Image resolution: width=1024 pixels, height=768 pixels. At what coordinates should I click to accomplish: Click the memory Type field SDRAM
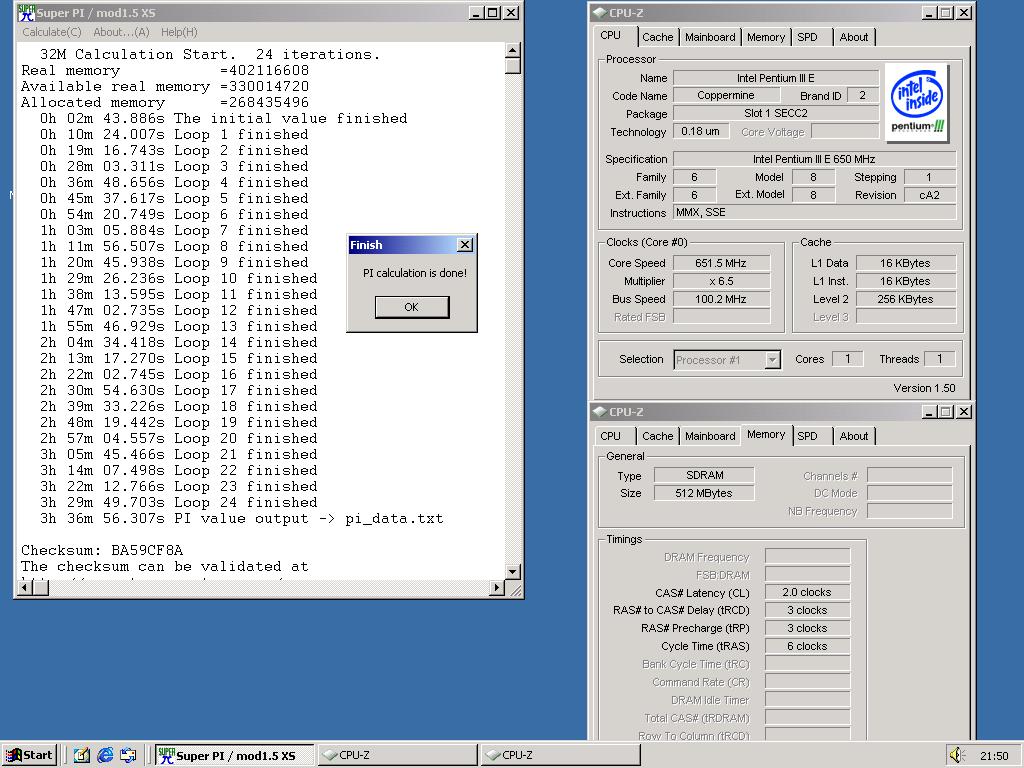tap(704, 475)
